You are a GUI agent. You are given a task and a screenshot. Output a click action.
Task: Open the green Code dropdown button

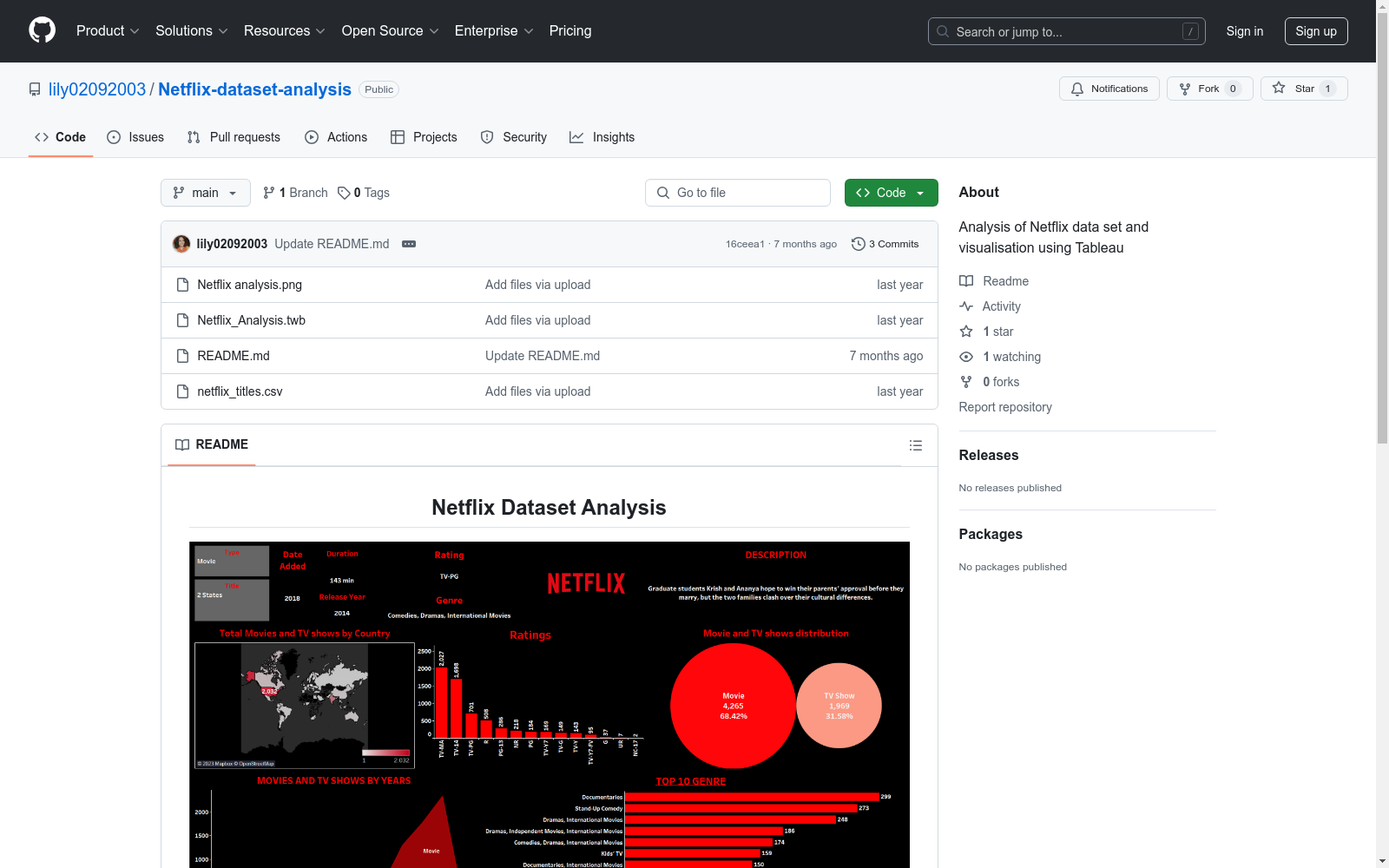891,193
